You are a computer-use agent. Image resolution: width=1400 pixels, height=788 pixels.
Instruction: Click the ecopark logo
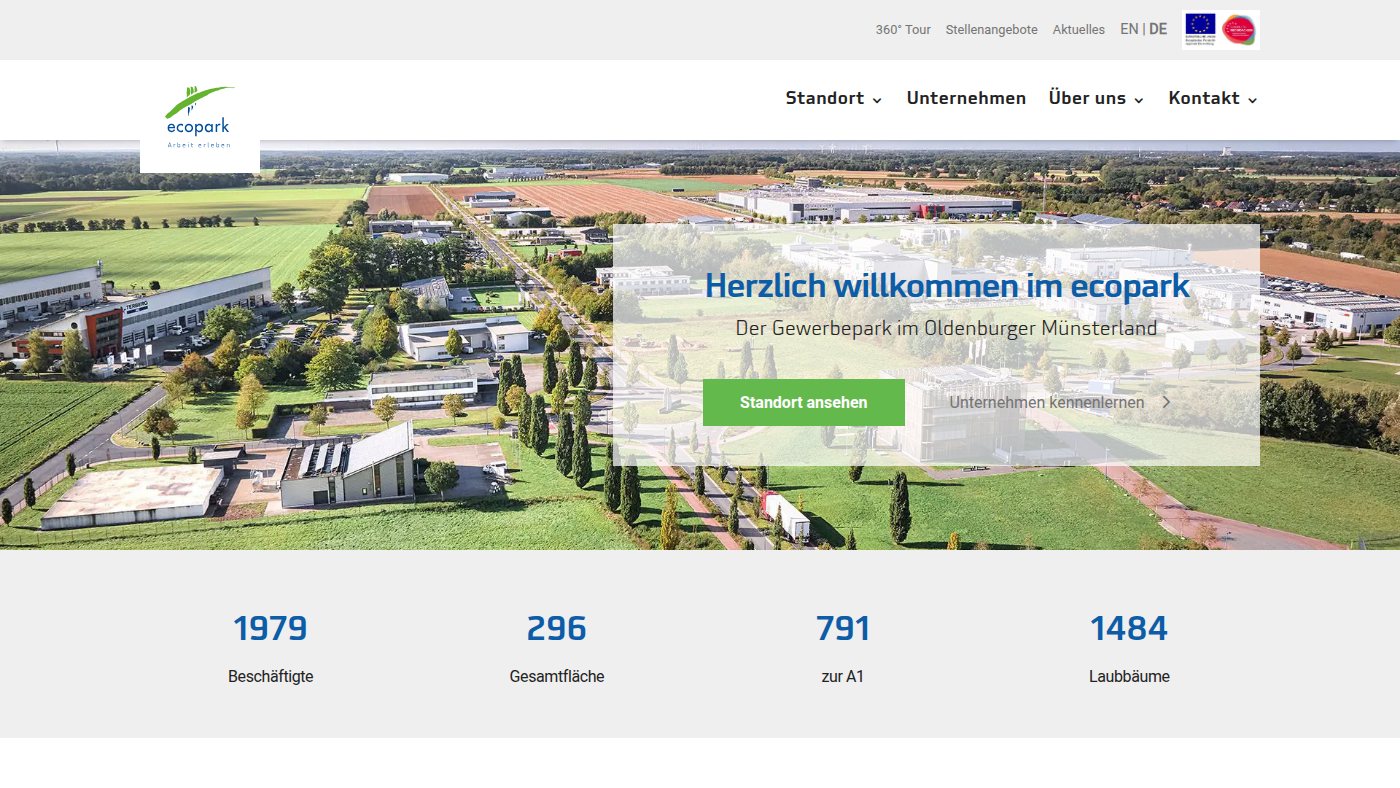[200, 117]
